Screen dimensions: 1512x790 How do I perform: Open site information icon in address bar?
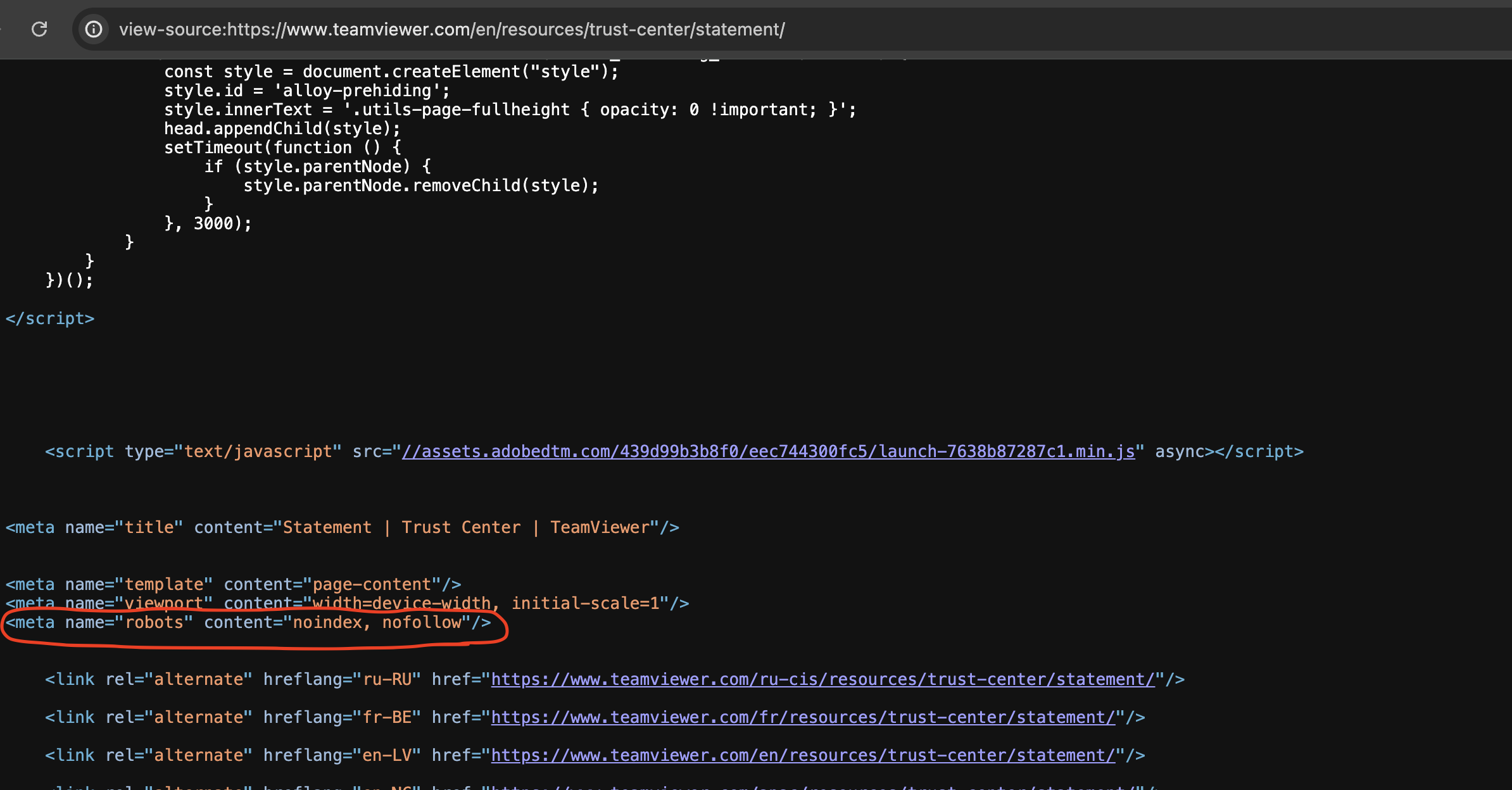point(94,29)
